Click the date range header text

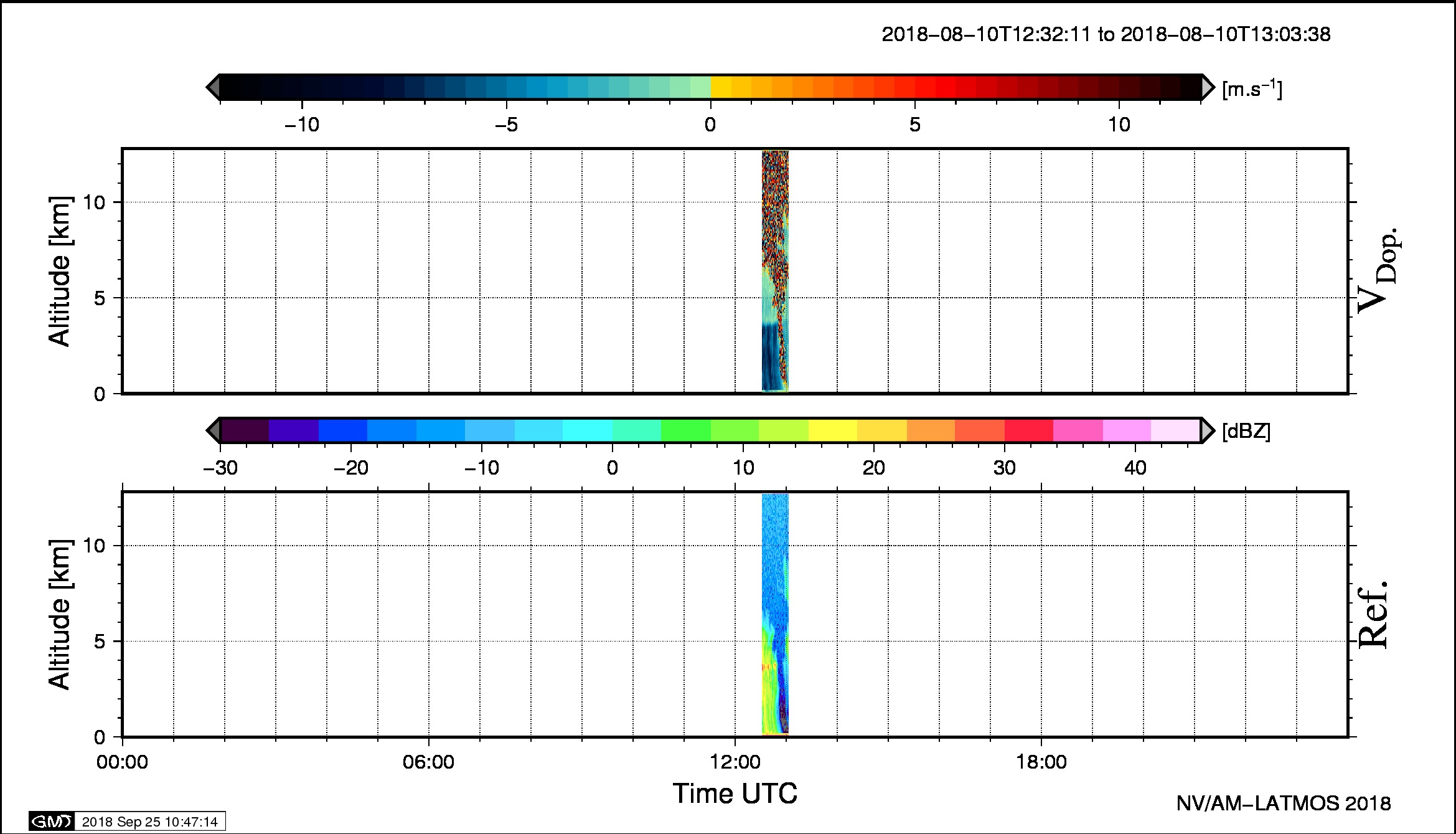[1106, 34]
